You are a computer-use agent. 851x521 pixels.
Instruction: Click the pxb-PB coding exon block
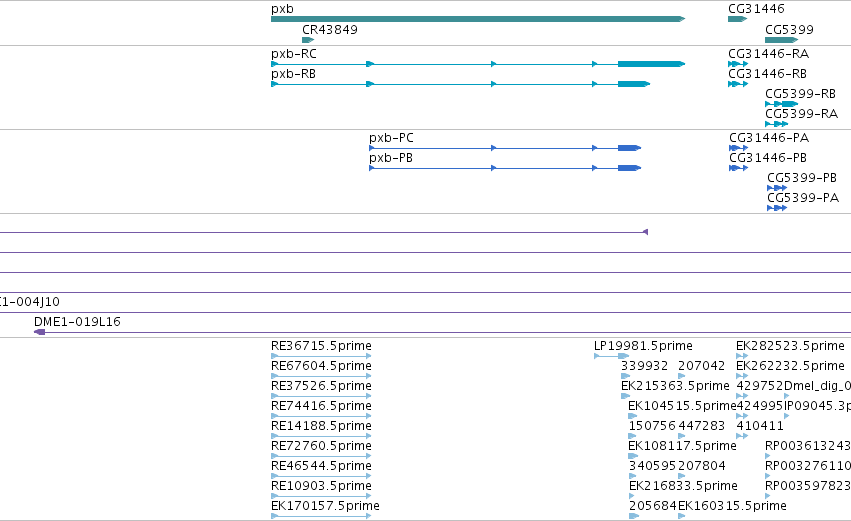pos(629,168)
